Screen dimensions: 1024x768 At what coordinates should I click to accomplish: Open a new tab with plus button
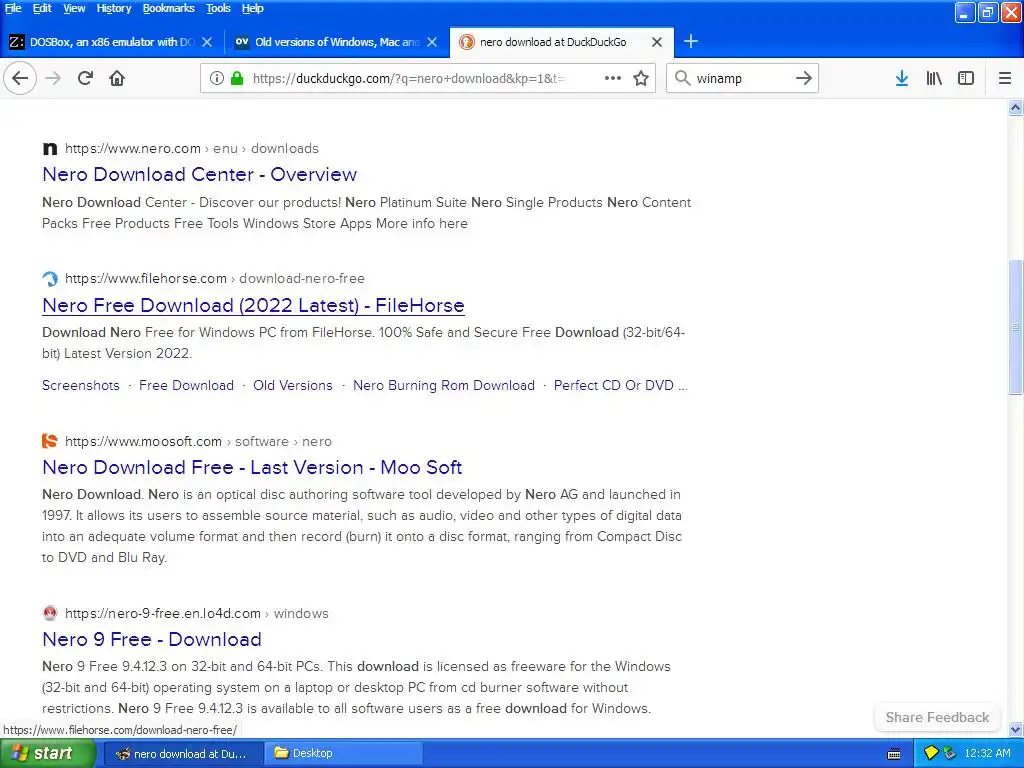[x=691, y=42]
